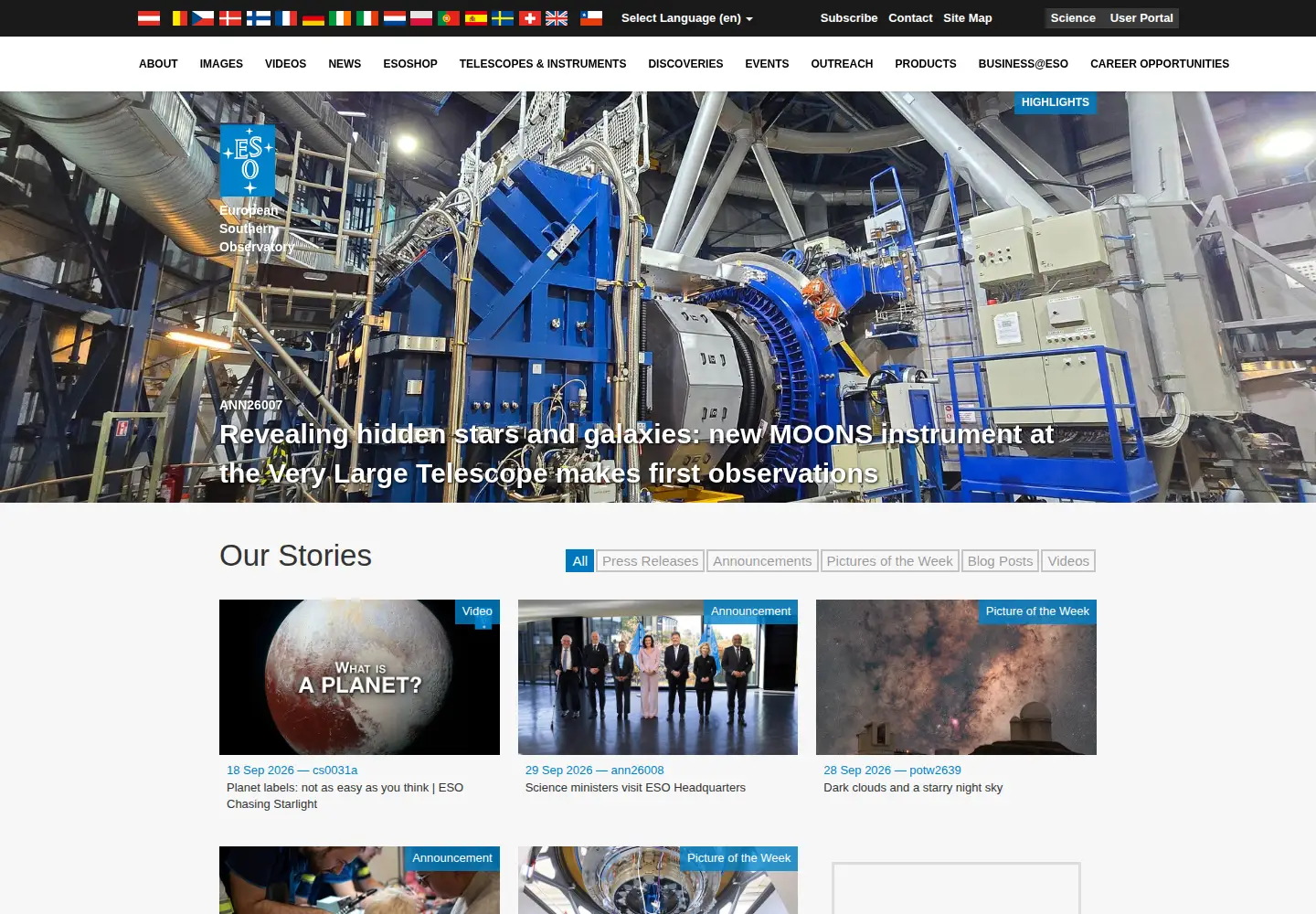
Task: Switch to the Finland flag site
Action: point(259,18)
